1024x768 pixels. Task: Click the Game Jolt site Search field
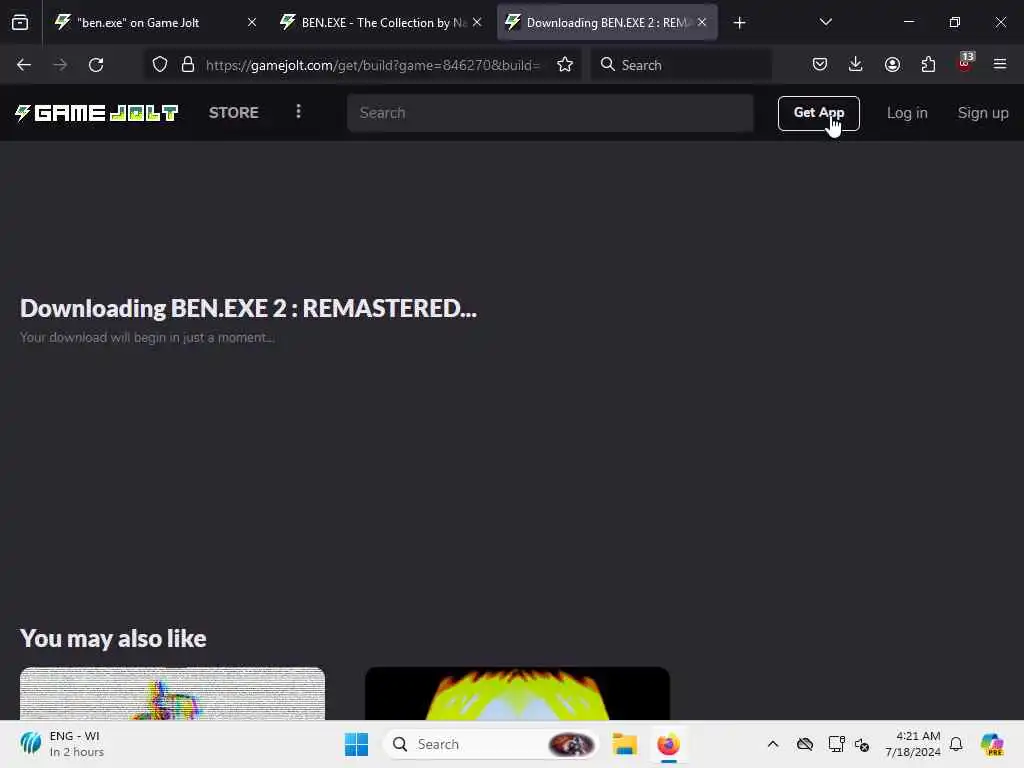(550, 113)
